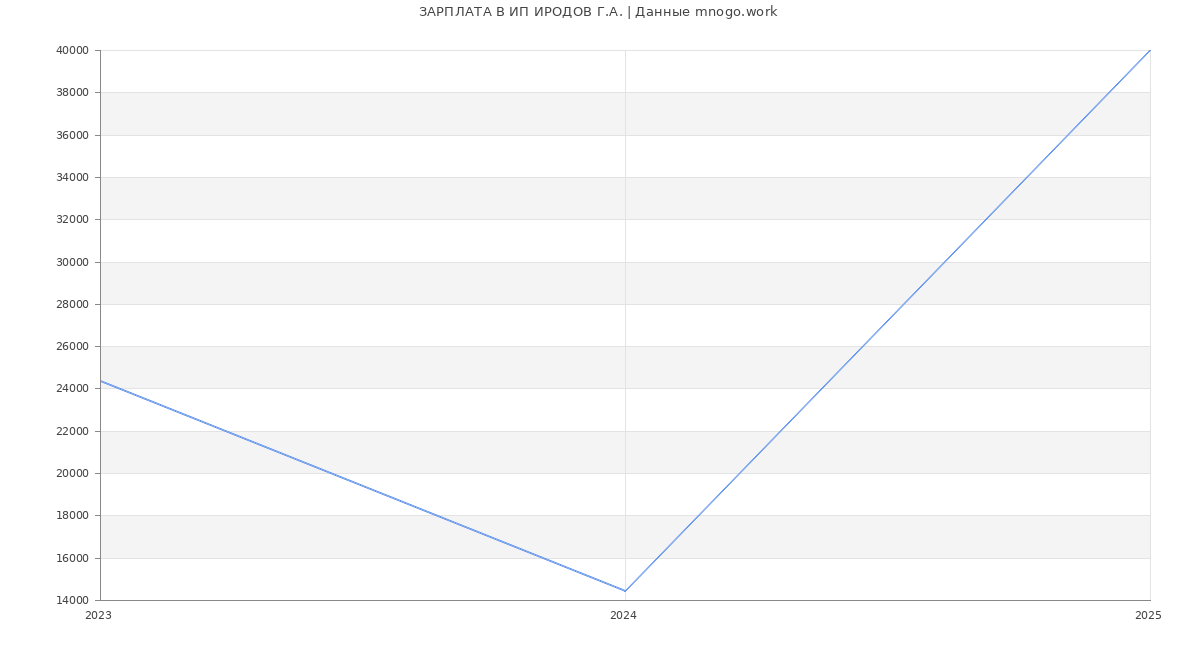The image size is (1200, 650).
Task: Click the 22000 y-axis label
Action: [73, 431]
